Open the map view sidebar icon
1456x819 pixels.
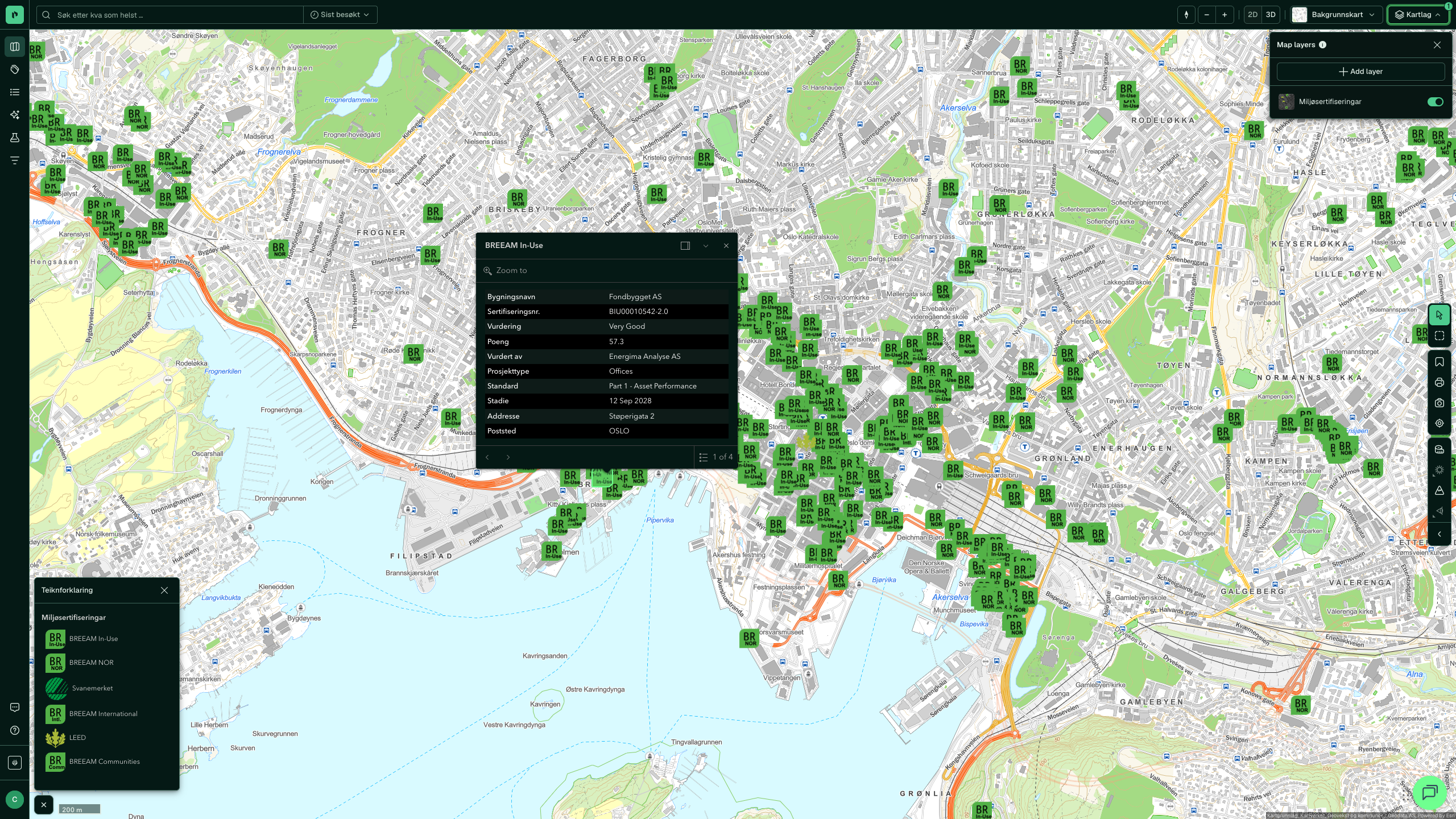15,47
